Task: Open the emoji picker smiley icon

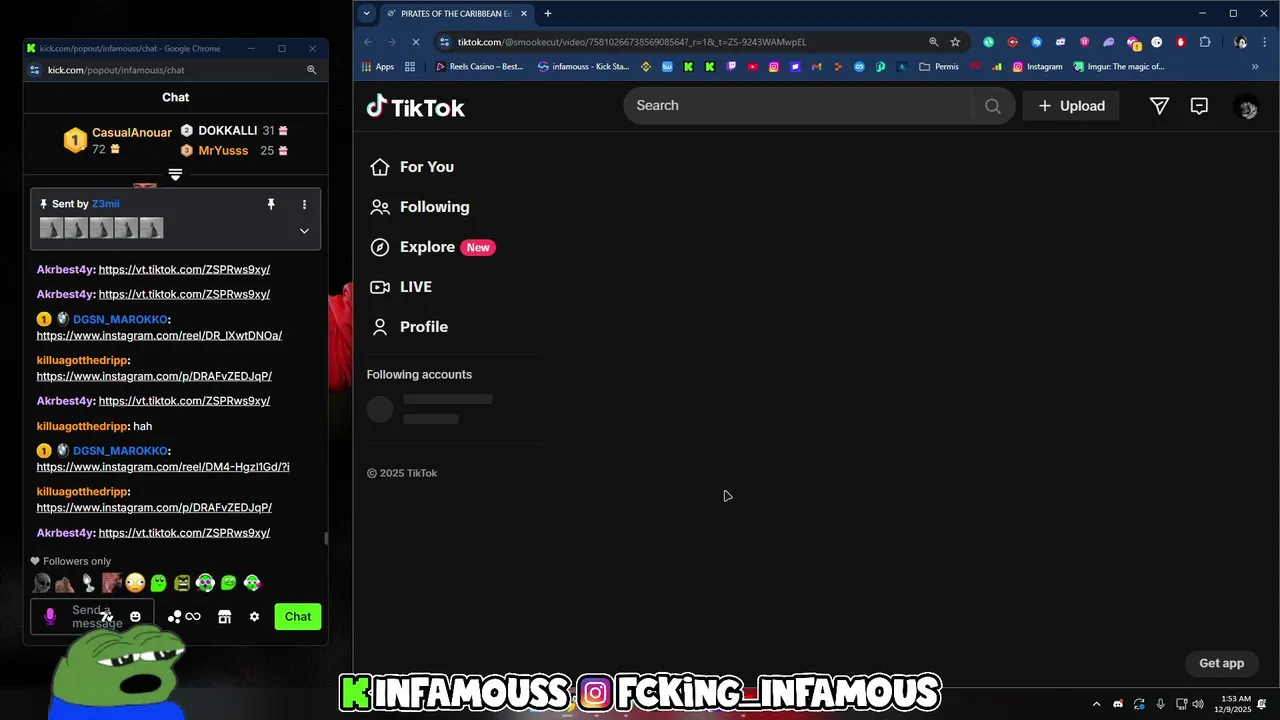Action: [135, 617]
